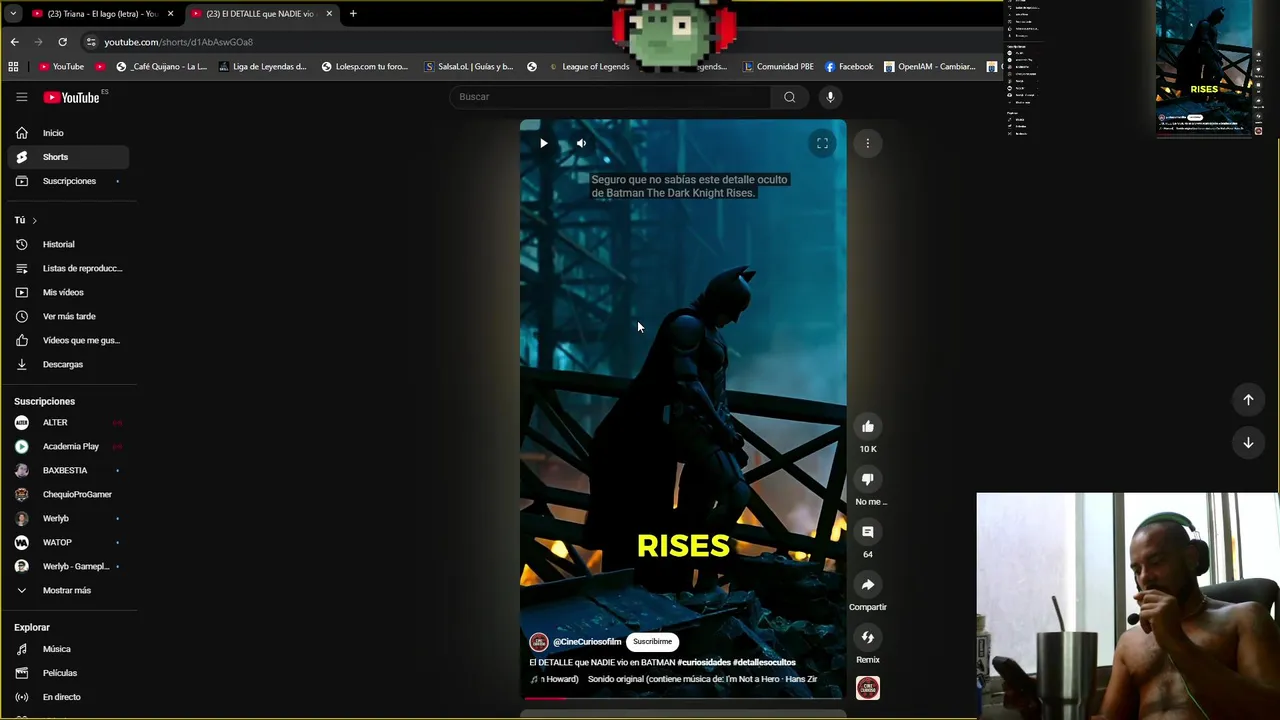This screenshot has height=720, width=1280.
Task: Subscribe with the Suscribirme button
Action: point(652,642)
